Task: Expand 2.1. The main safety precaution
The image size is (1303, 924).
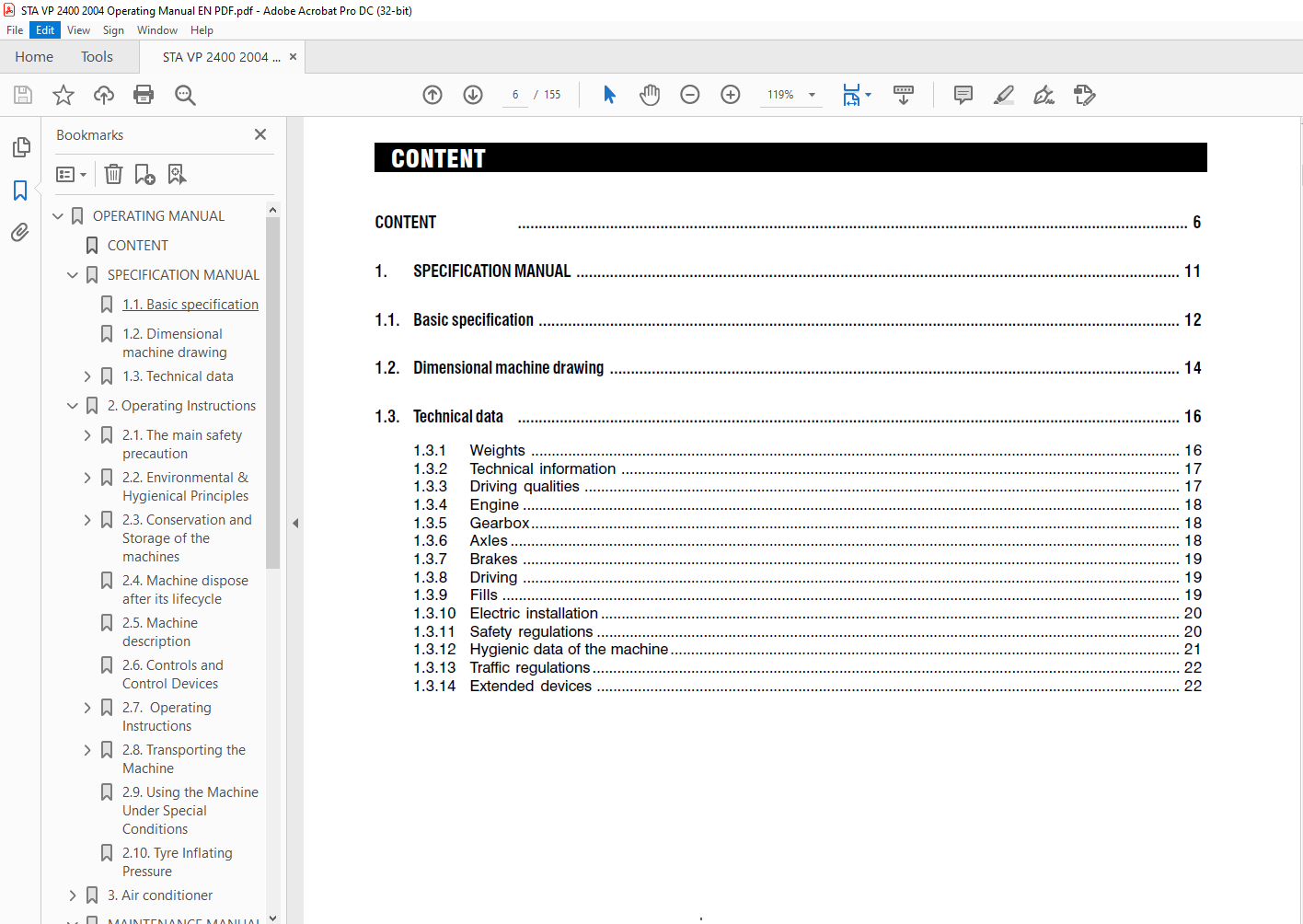Action: coord(87,435)
